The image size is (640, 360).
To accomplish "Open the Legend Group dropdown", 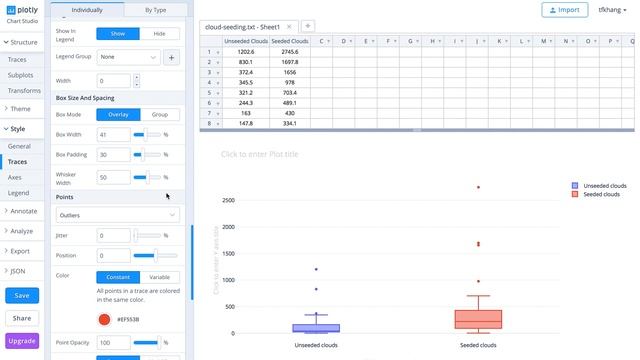I will pos(128,57).
